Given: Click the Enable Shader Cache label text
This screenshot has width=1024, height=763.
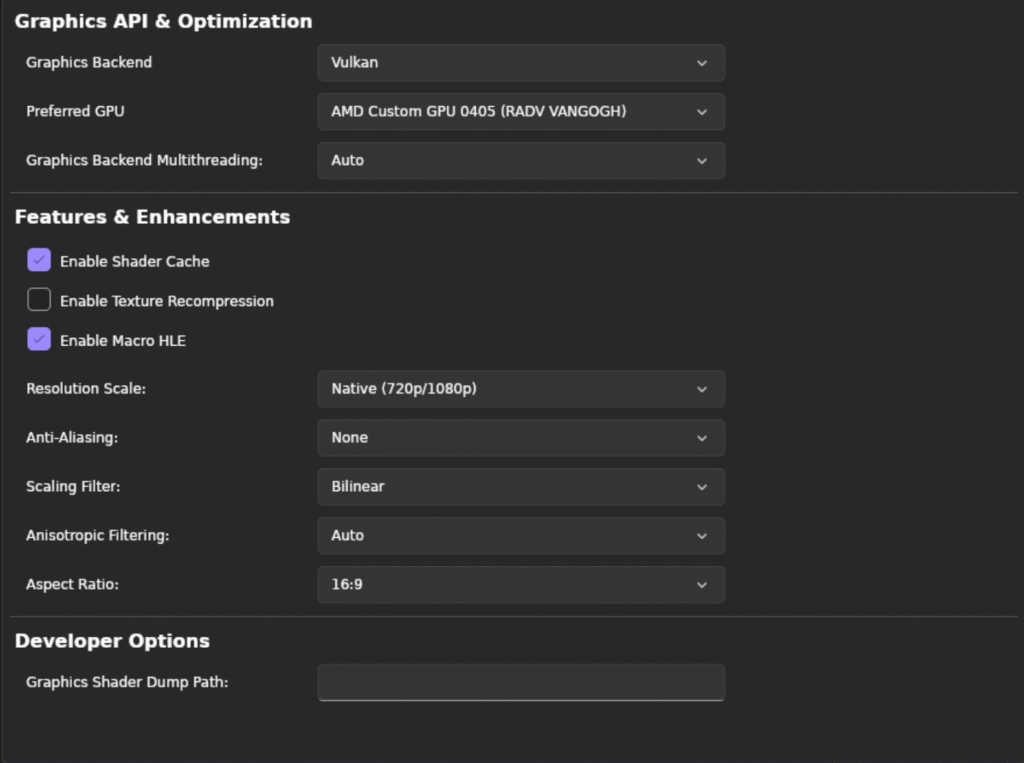Looking at the screenshot, I should pos(135,261).
